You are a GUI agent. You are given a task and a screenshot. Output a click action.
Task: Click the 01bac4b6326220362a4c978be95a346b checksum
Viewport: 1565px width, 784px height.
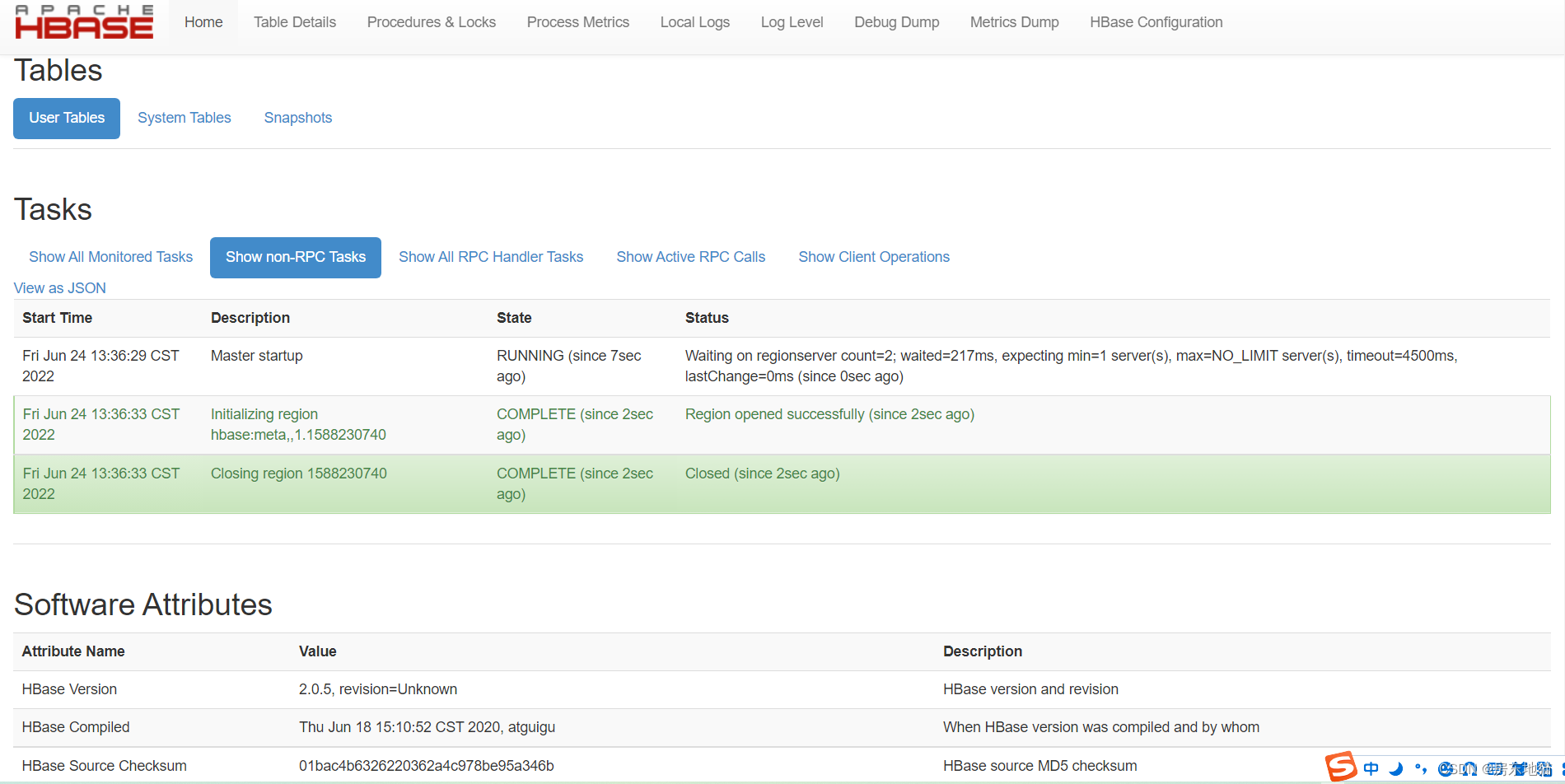pos(427,766)
